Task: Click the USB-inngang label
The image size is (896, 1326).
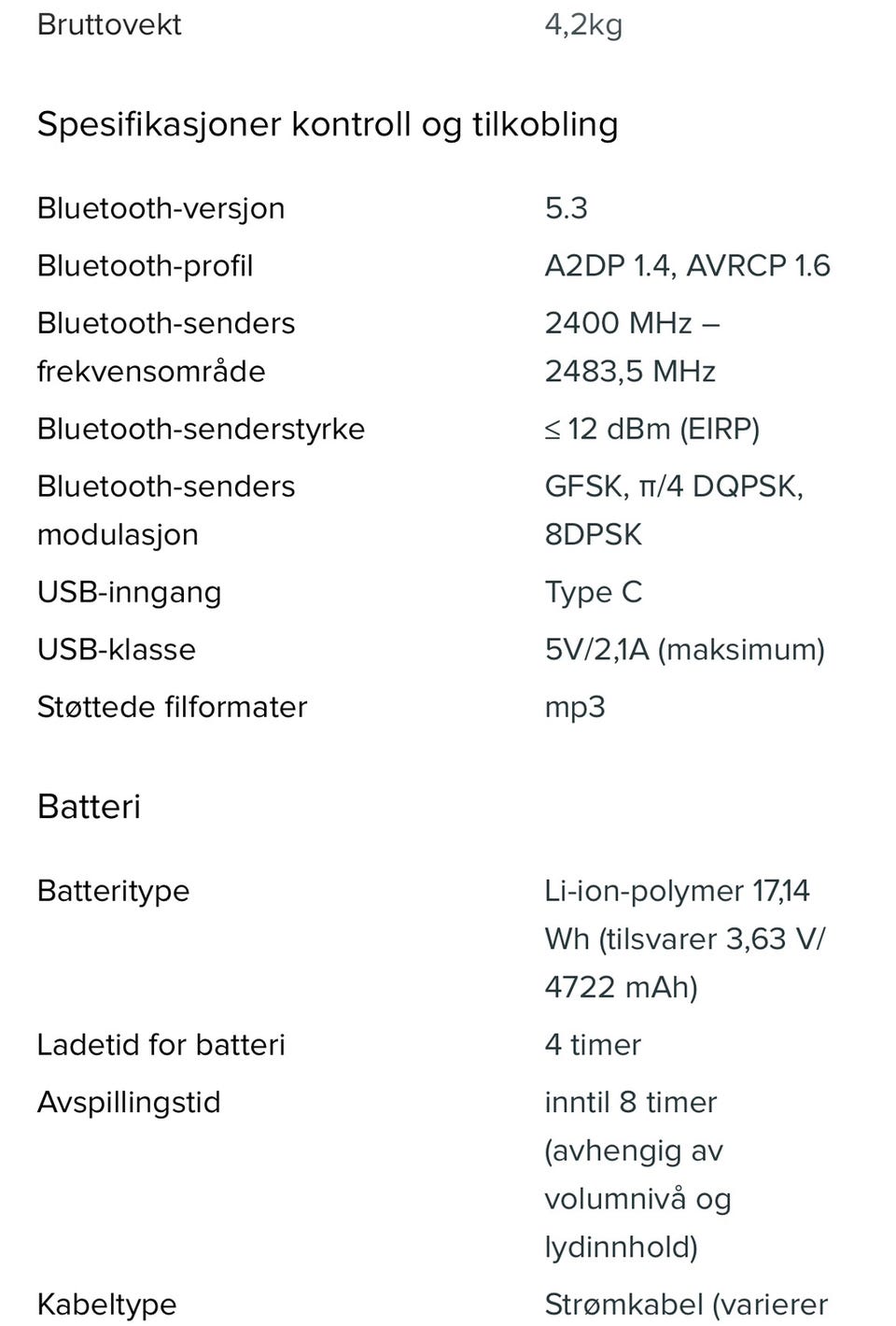Action: [129, 592]
